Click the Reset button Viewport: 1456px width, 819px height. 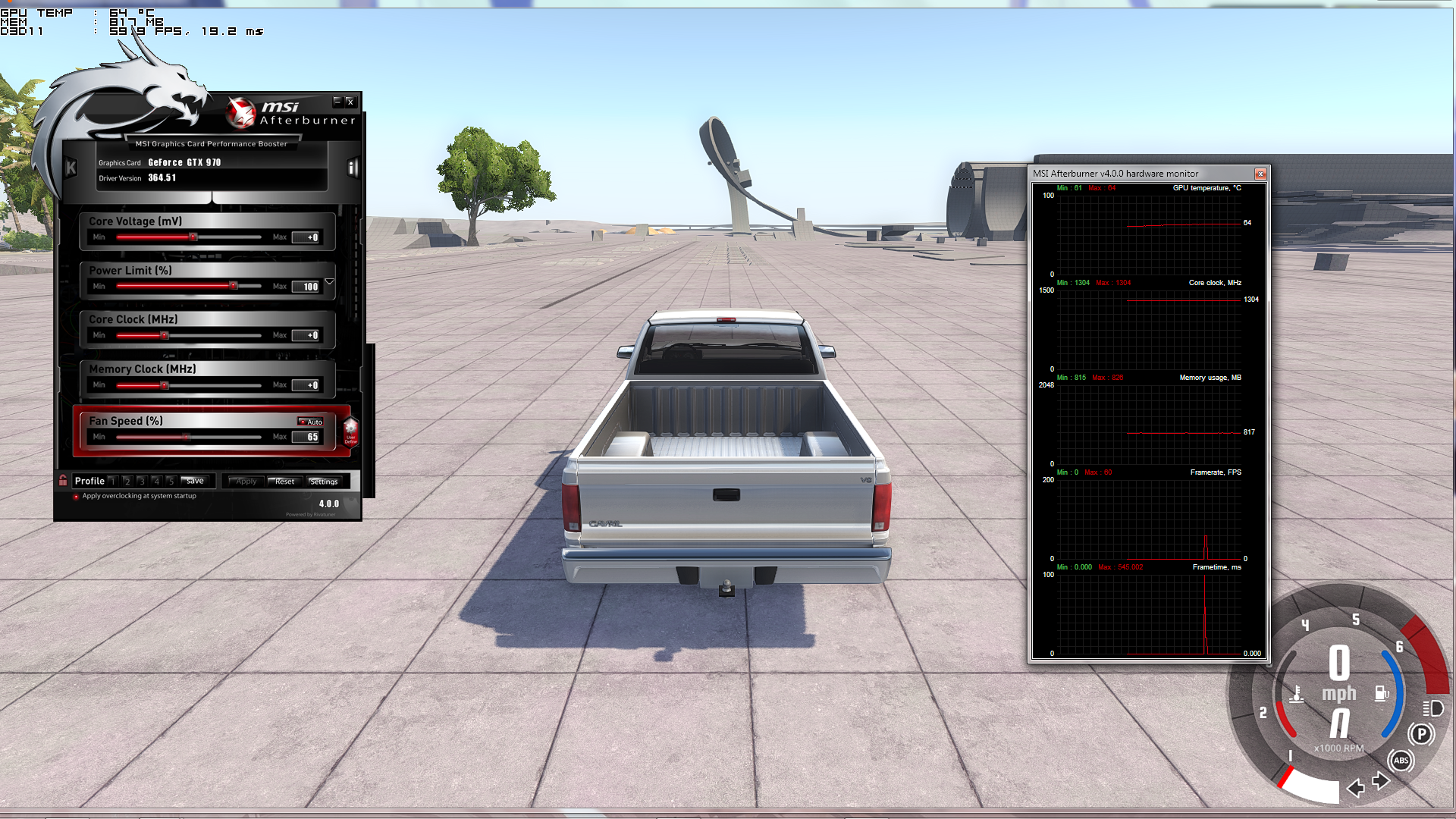click(285, 482)
